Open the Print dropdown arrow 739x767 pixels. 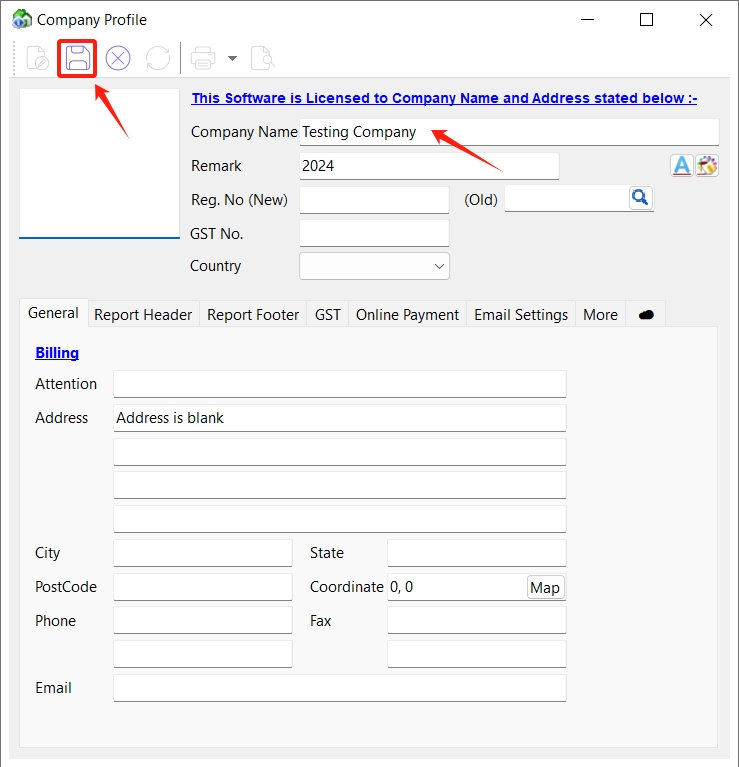point(232,59)
